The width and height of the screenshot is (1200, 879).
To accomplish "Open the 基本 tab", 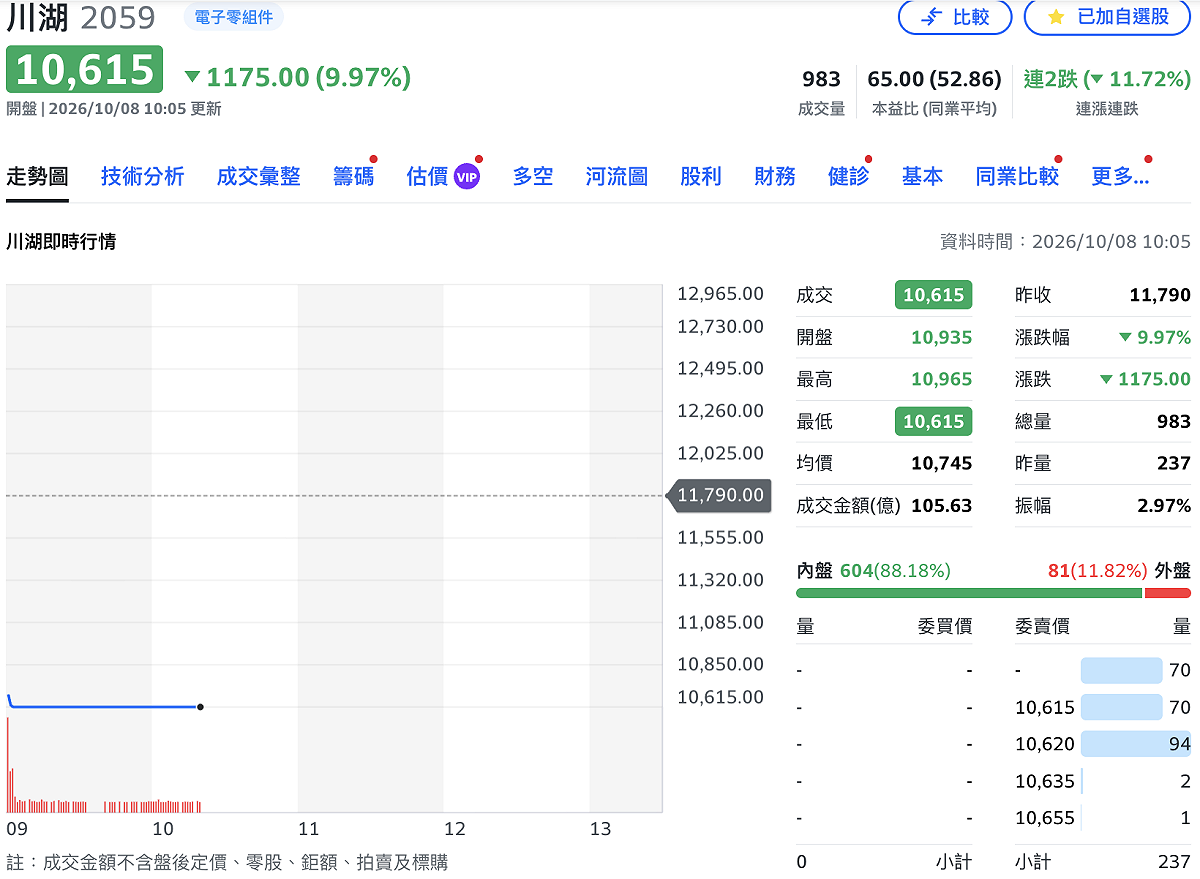I will click(x=922, y=177).
